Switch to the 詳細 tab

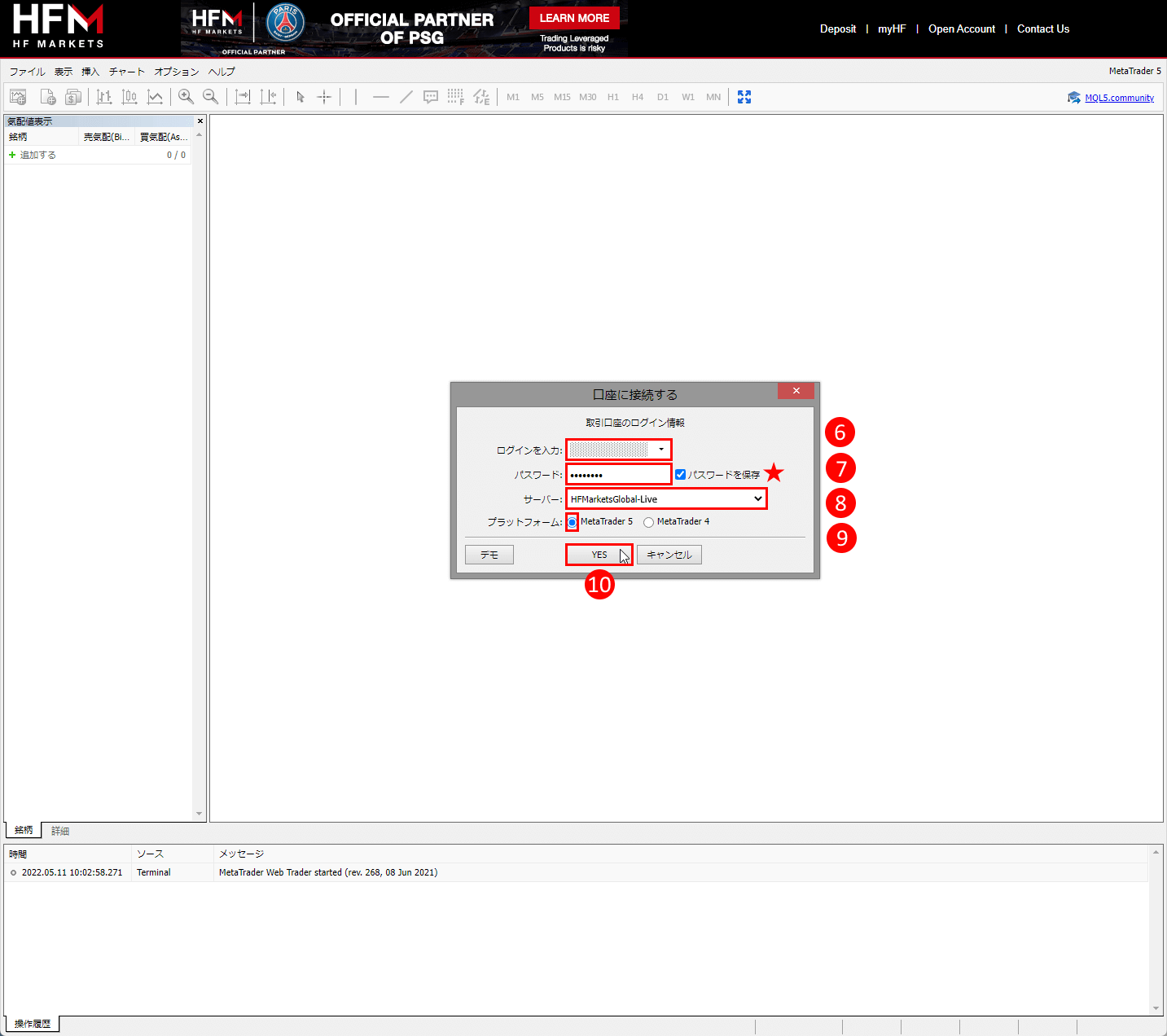60,831
